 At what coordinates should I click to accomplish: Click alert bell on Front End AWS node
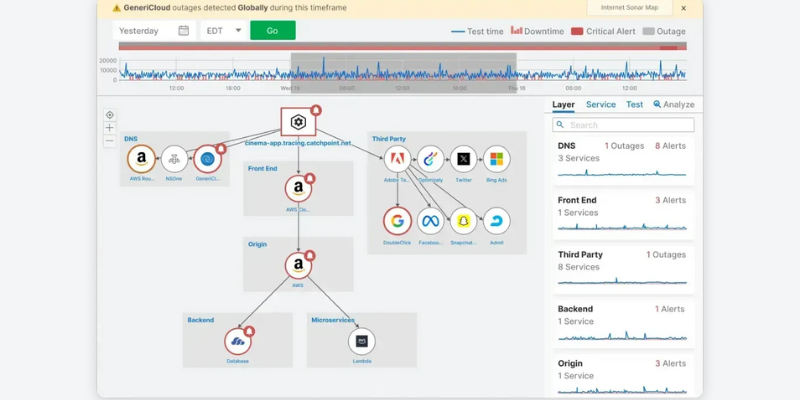[x=310, y=178]
